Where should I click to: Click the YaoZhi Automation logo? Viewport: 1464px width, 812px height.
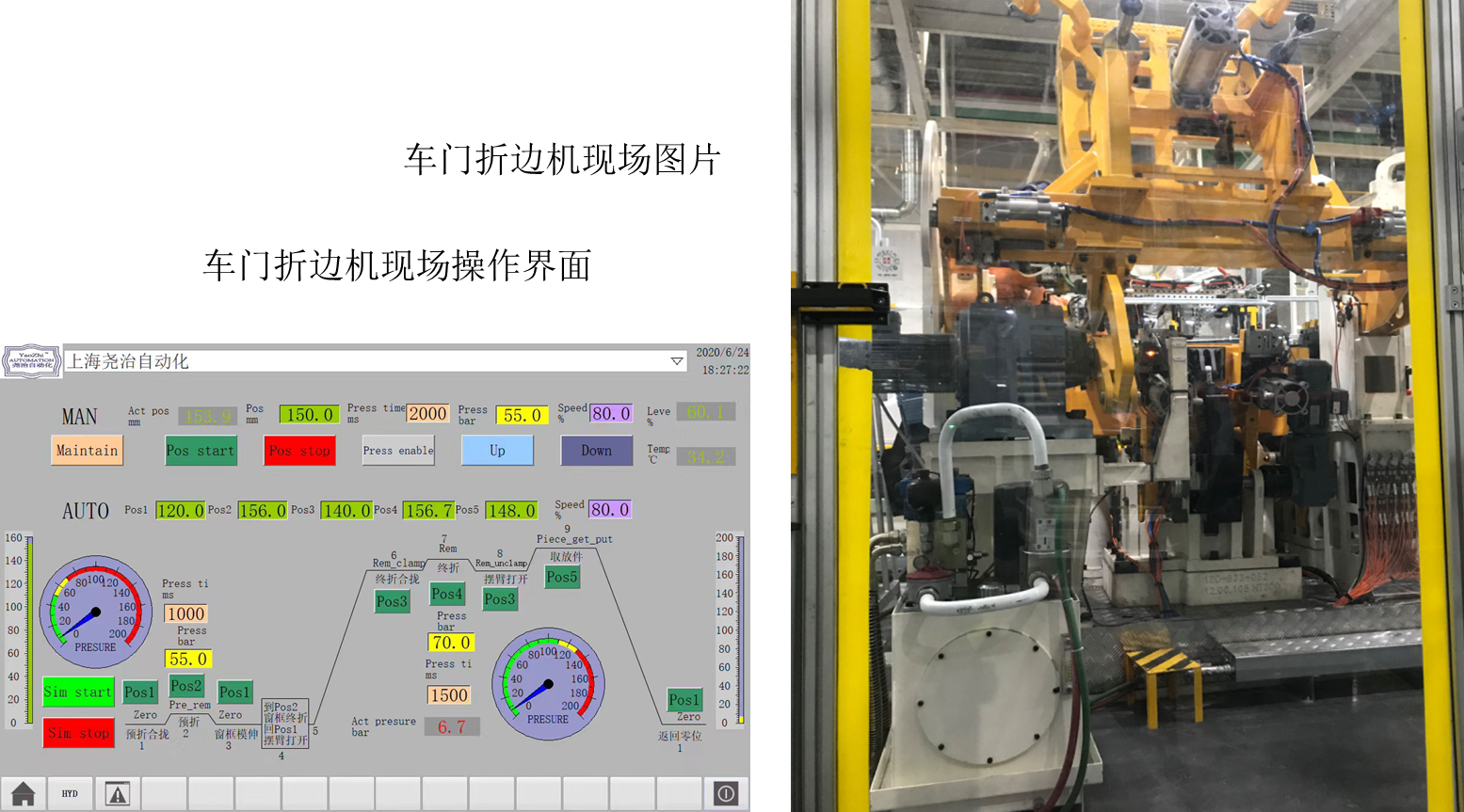(31, 361)
